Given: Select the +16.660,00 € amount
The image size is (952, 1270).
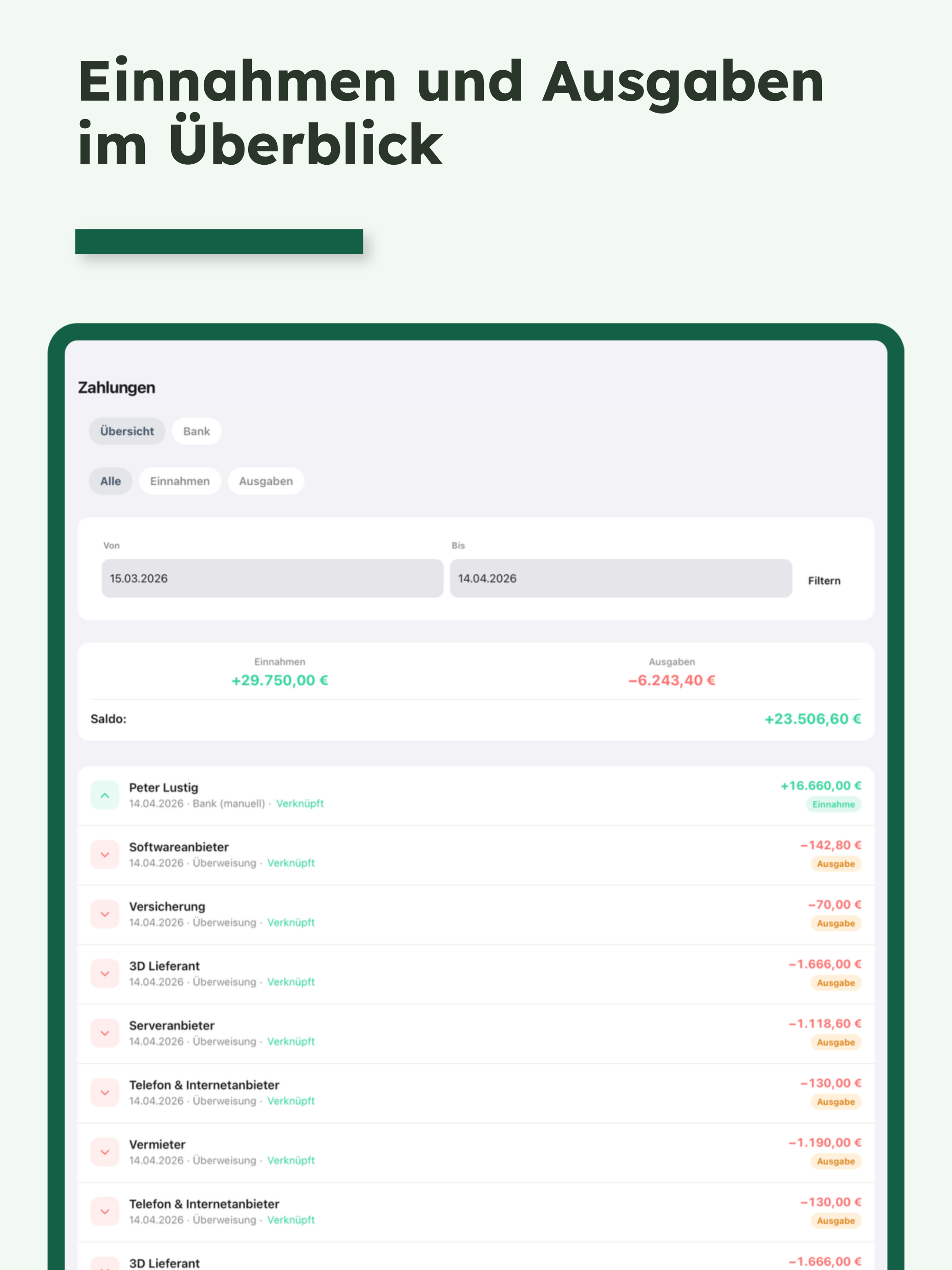Looking at the screenshot, I should 821,785.
